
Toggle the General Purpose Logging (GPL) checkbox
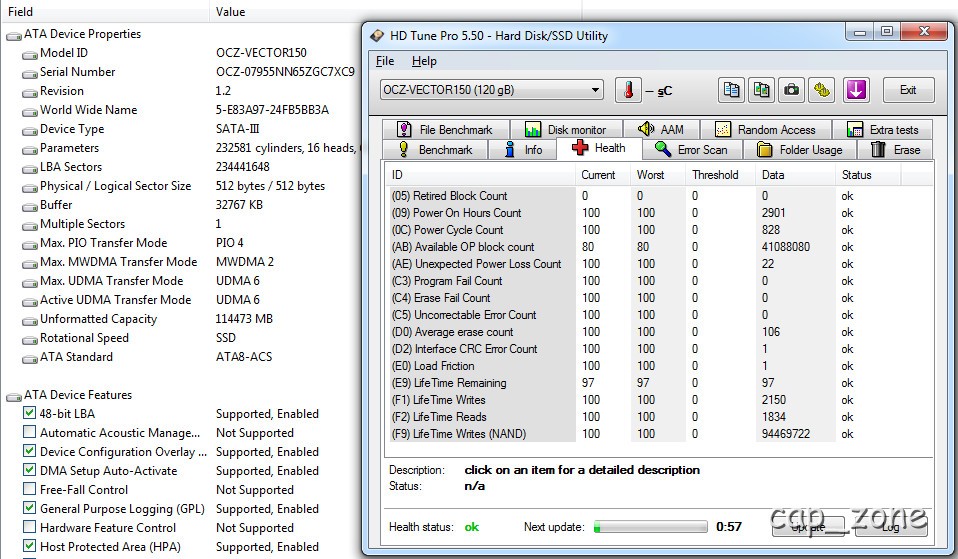pos(29,508)
